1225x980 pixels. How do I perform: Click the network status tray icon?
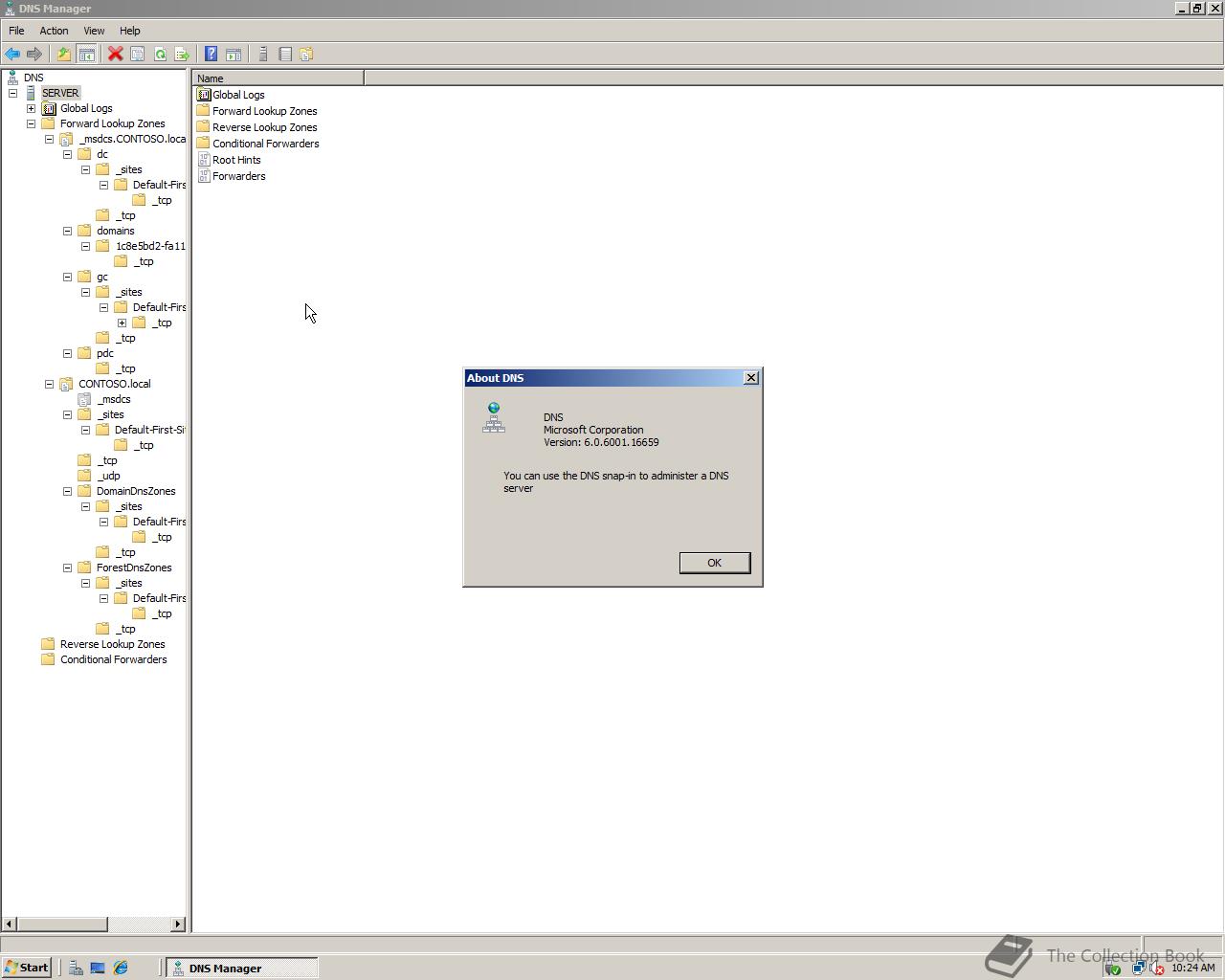(x=1138, y=969)
